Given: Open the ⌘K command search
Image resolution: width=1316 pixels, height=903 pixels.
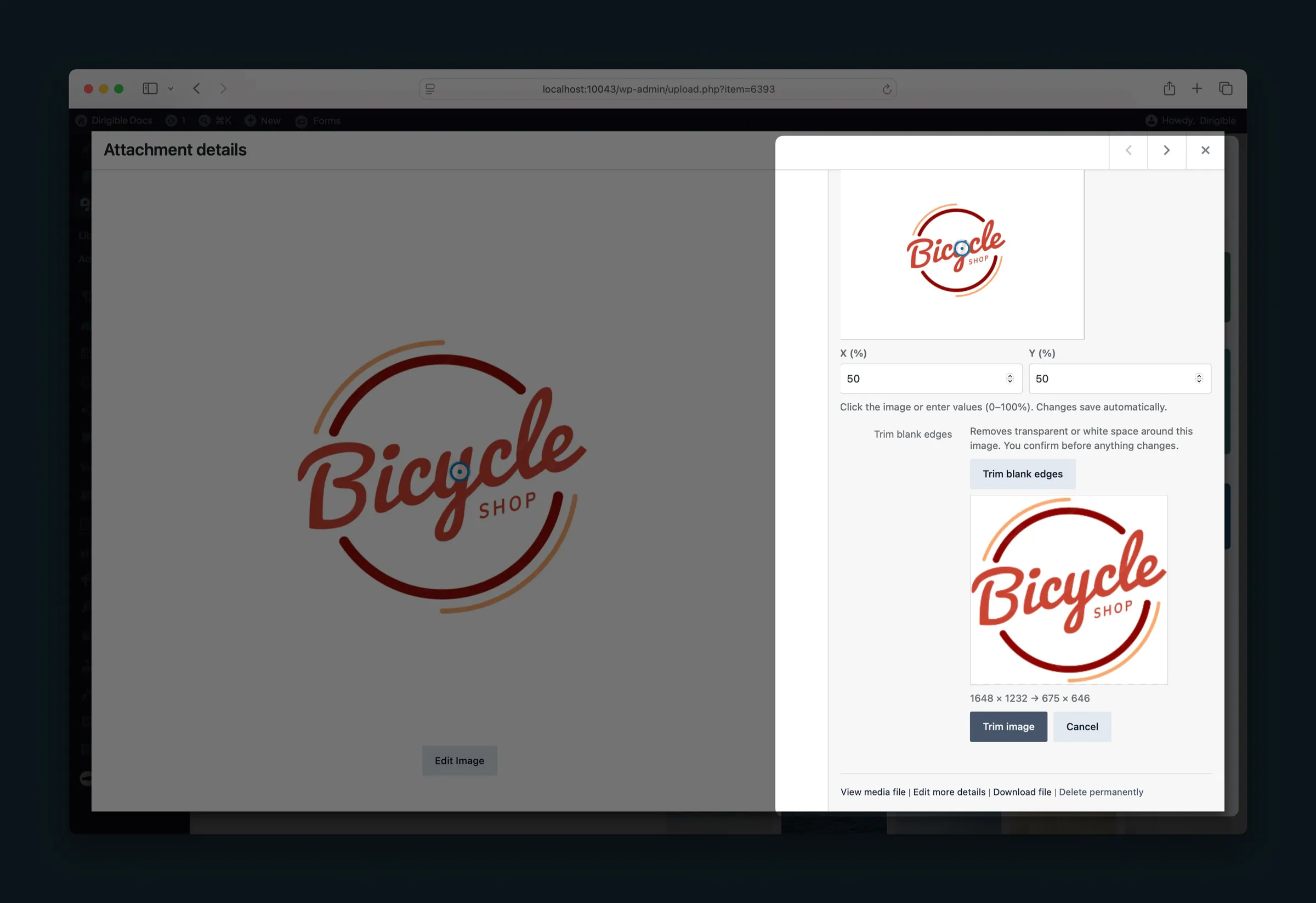Looking at the screenshot, I should tap(215, 120).
